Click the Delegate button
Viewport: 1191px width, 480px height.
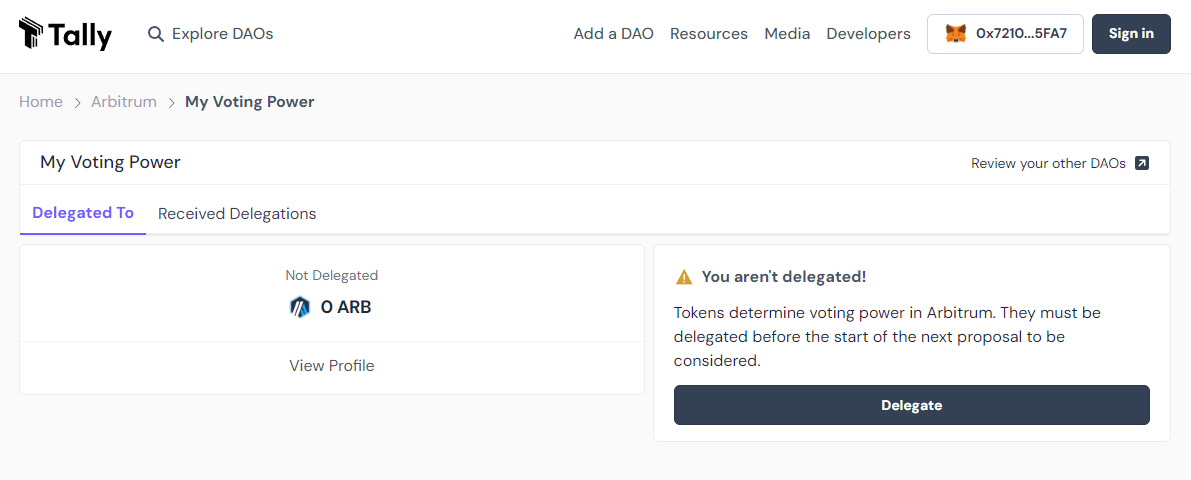pyautogui.click(x=911, y=405)
